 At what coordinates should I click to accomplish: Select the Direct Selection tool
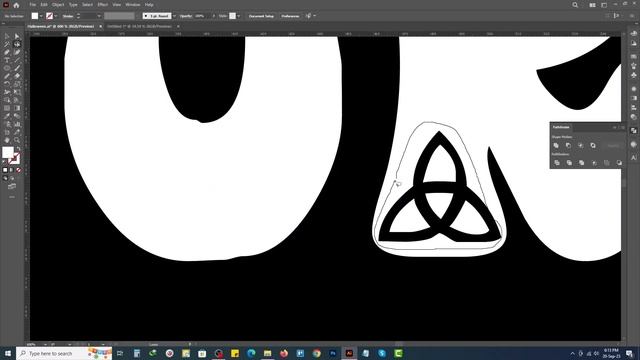[17, 36]
